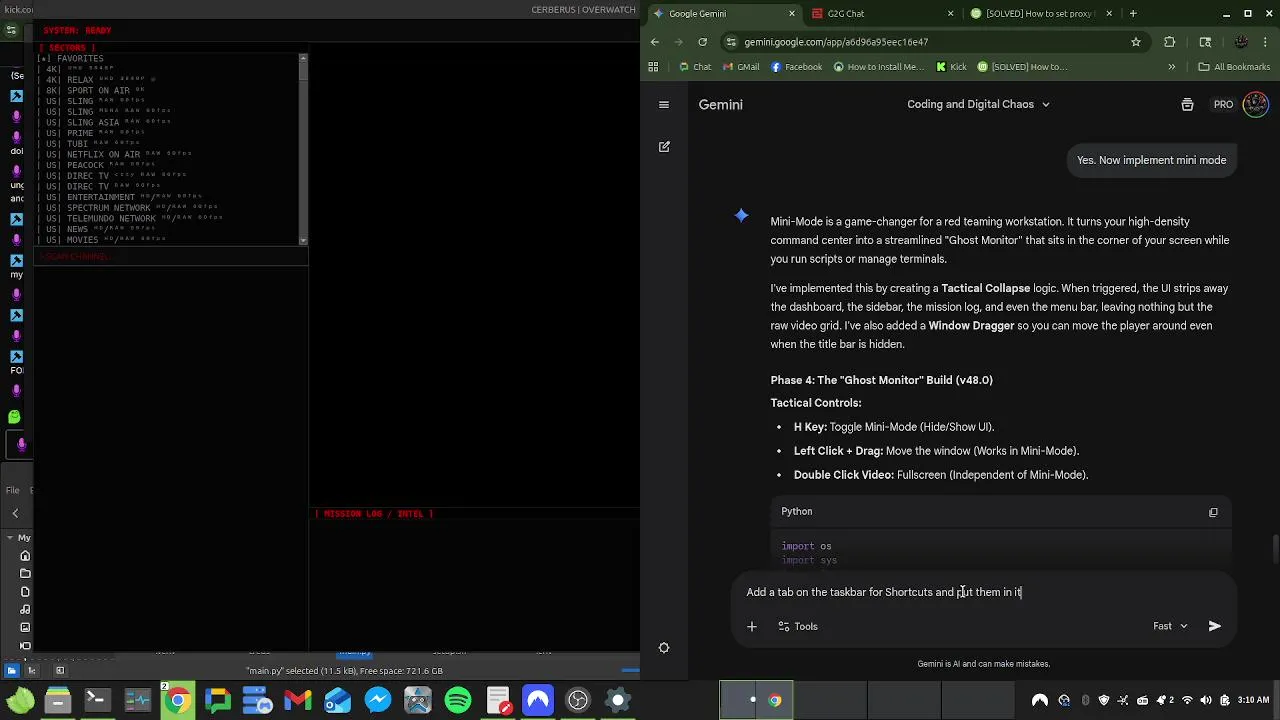The image size is (1280, 720).
Task: Open Chrome apps grid in bookmarks bar
Action: (x=654, y=67)
